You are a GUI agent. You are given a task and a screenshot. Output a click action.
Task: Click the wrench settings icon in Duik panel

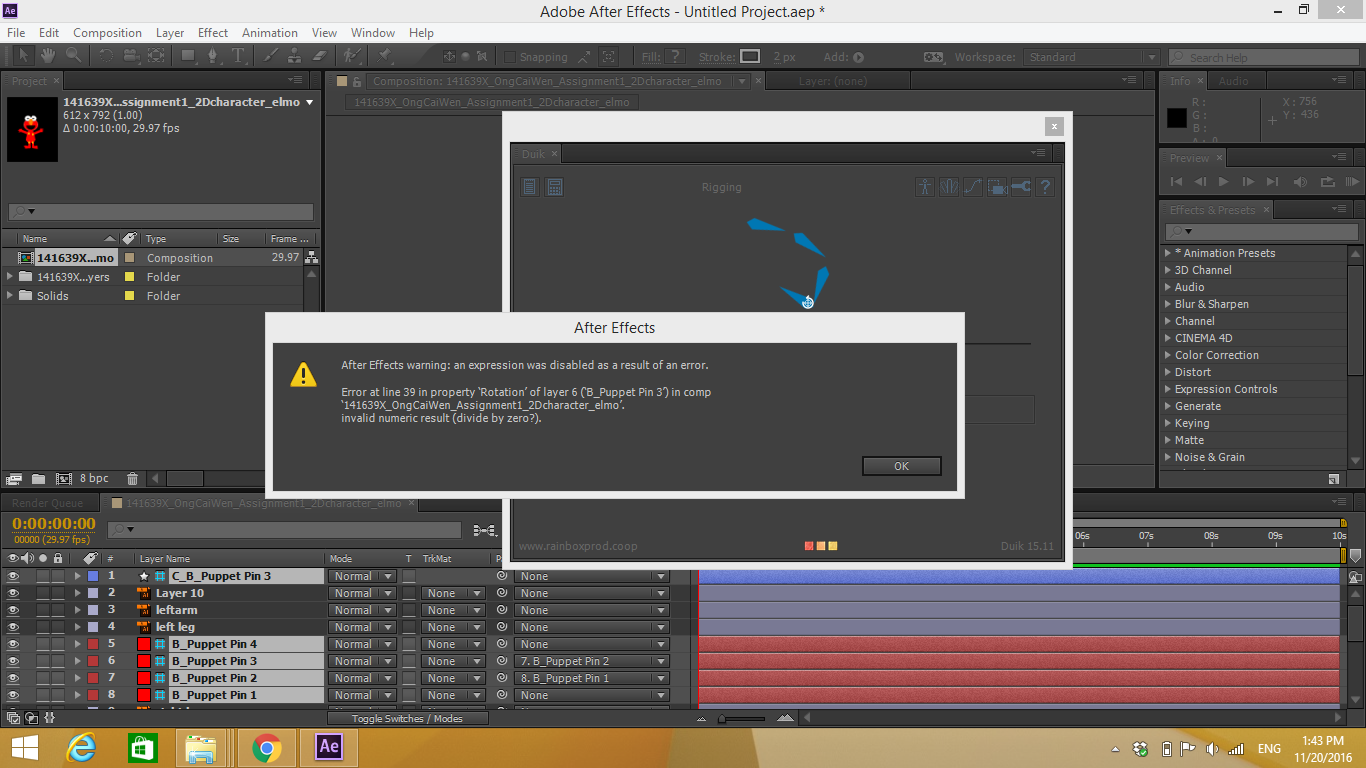coord(1020,187)
